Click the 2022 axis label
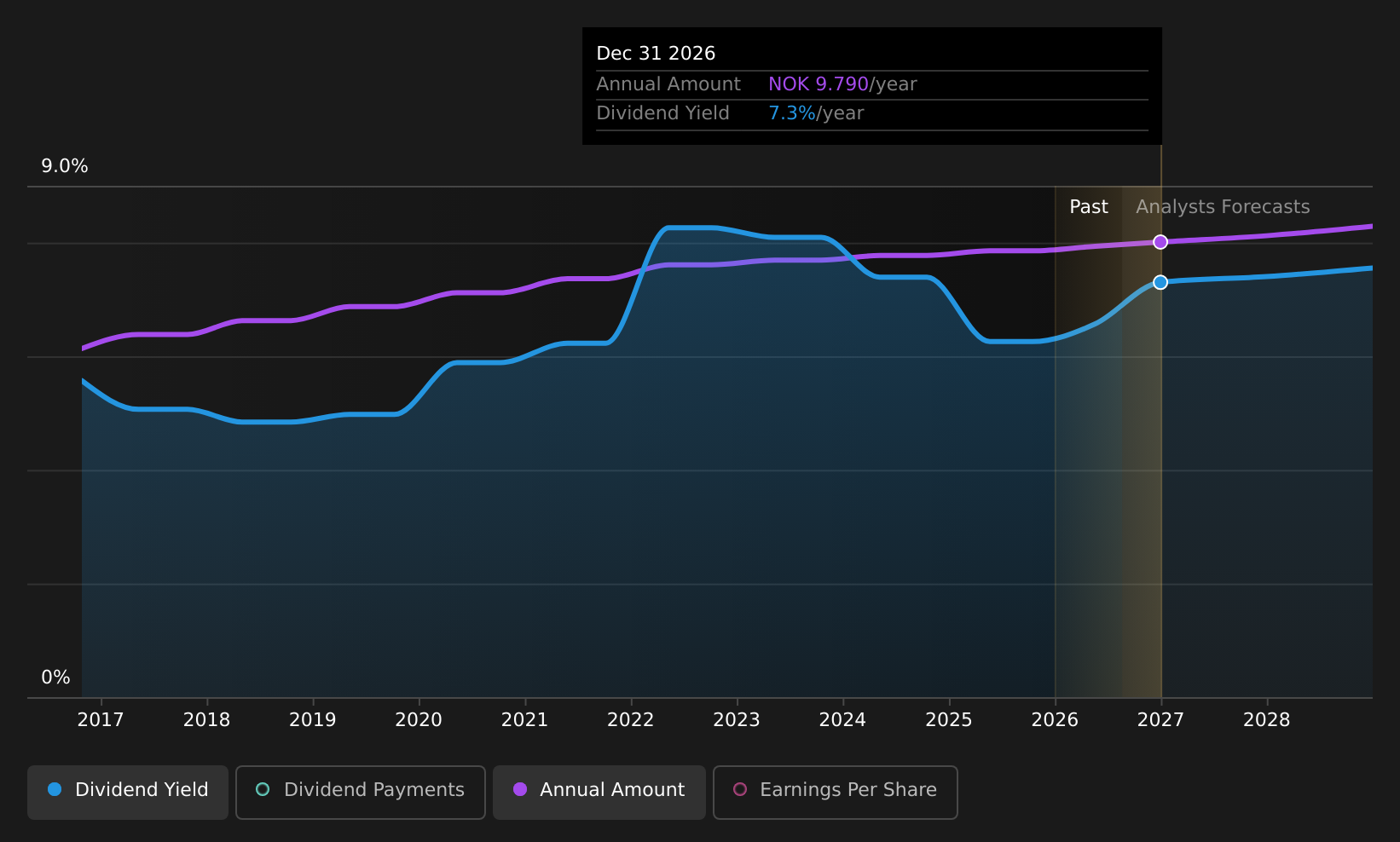The width and height of the screenshot is (1400, 842). (631, 720)
